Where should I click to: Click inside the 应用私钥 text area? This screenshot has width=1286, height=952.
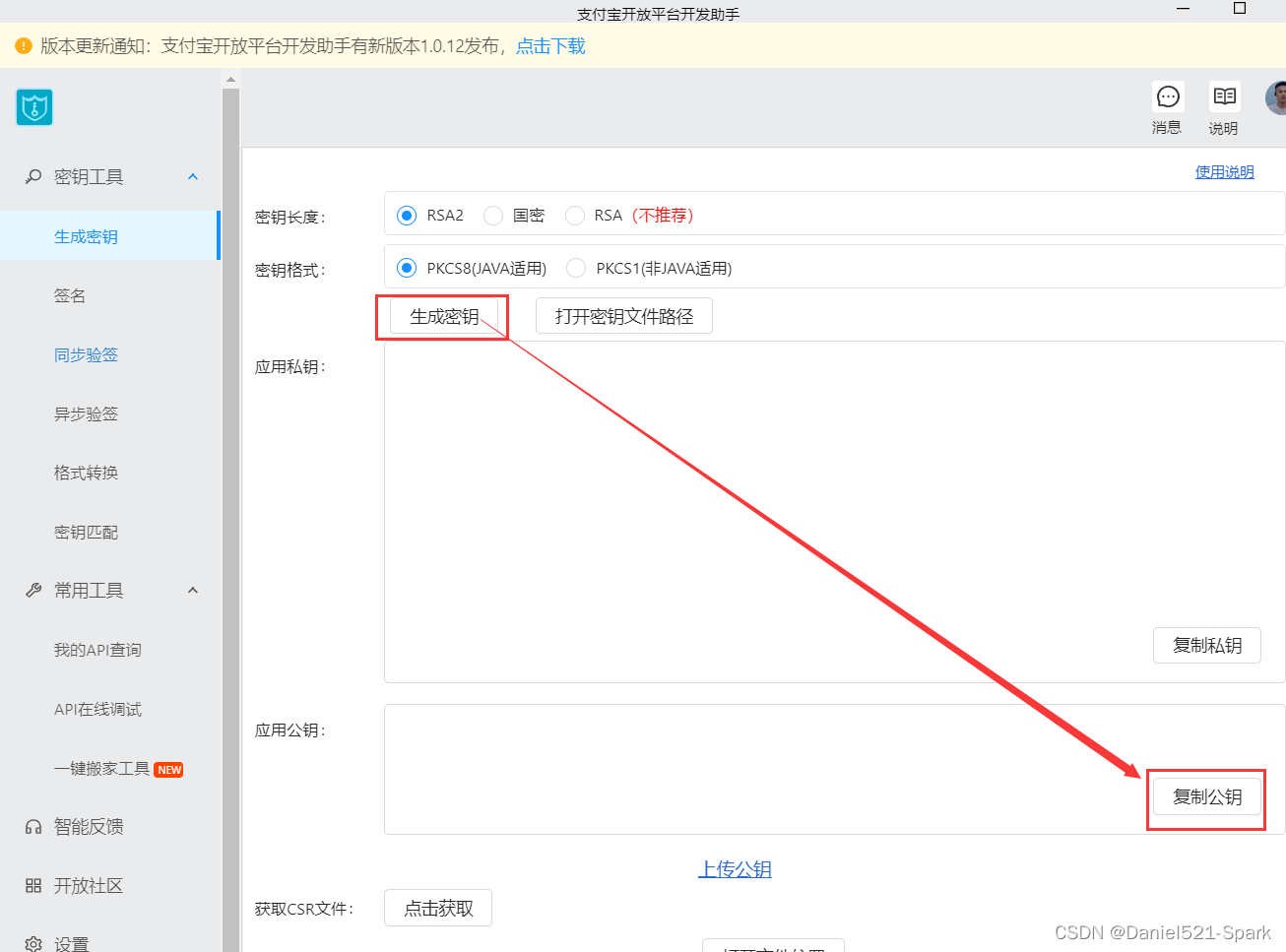835,512
